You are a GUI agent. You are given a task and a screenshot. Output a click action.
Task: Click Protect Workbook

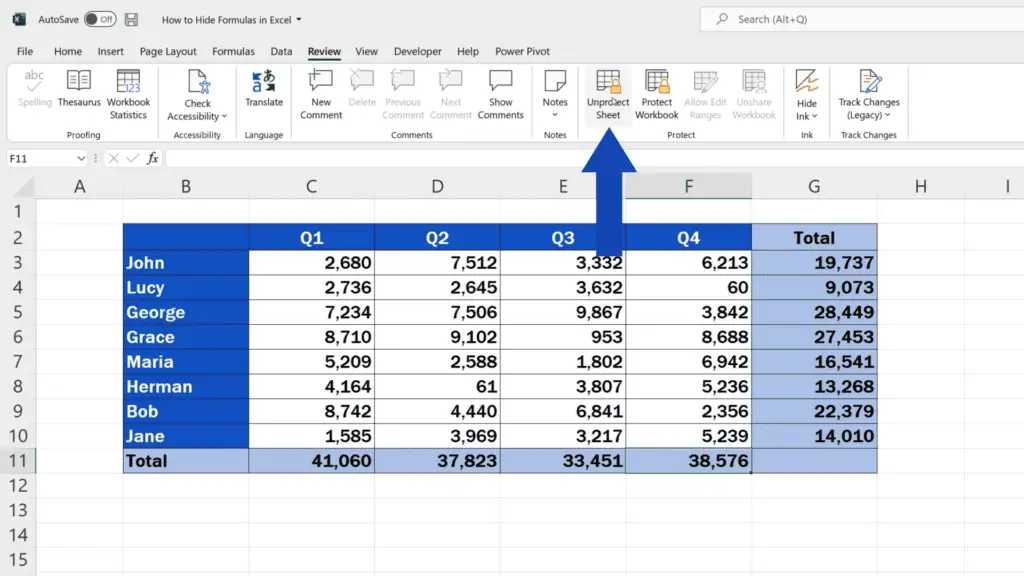coord(656,95)
